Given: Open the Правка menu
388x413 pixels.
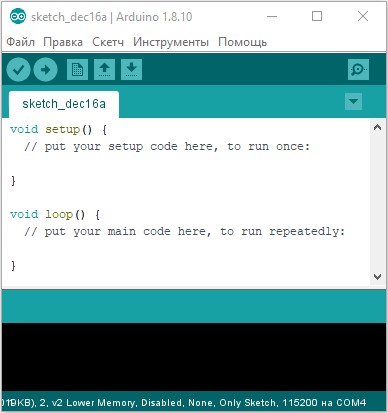Looking at the screenshot, I should pyautogui.click(x=63, y=42).
